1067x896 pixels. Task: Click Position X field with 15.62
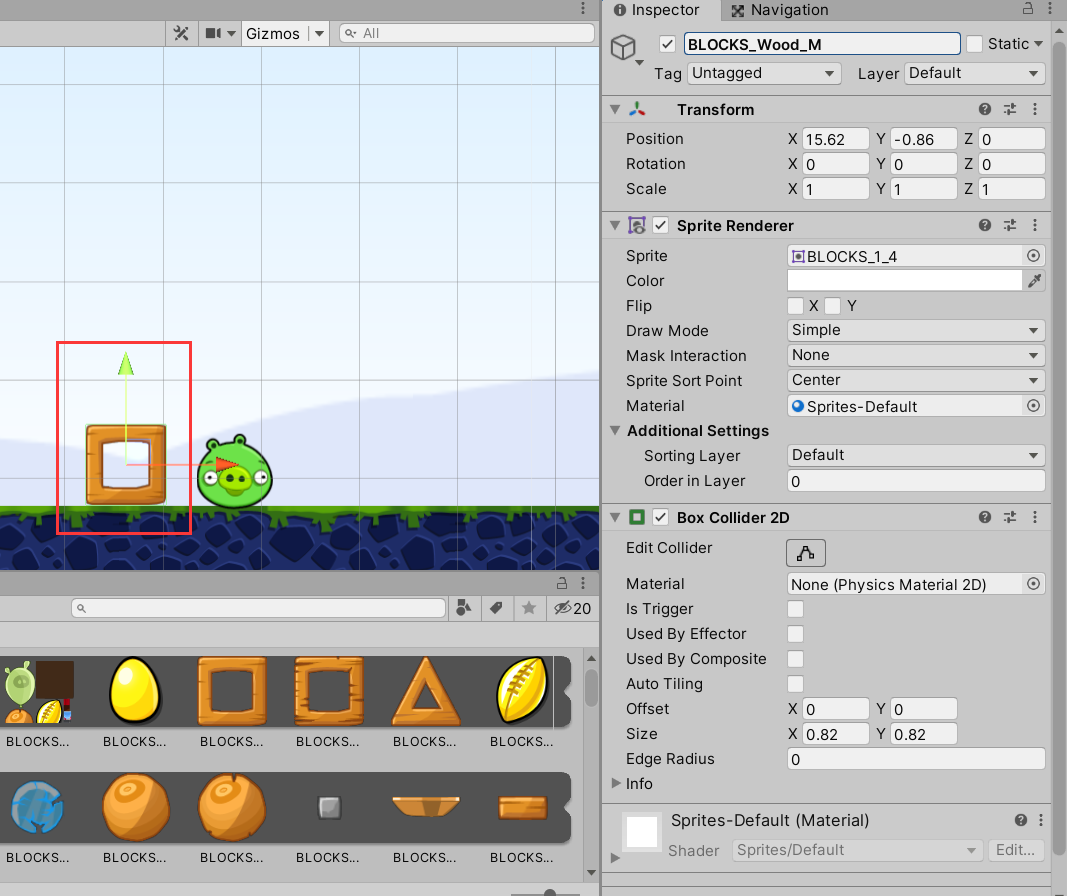click(x=836, y=139)
